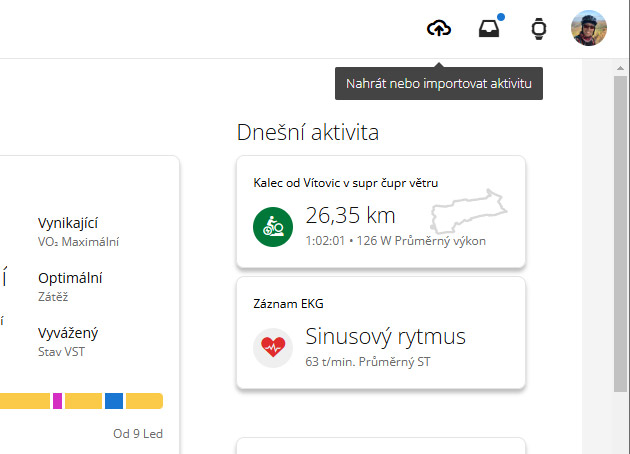Click the last yellow segment of training bar

pos(144,401)
